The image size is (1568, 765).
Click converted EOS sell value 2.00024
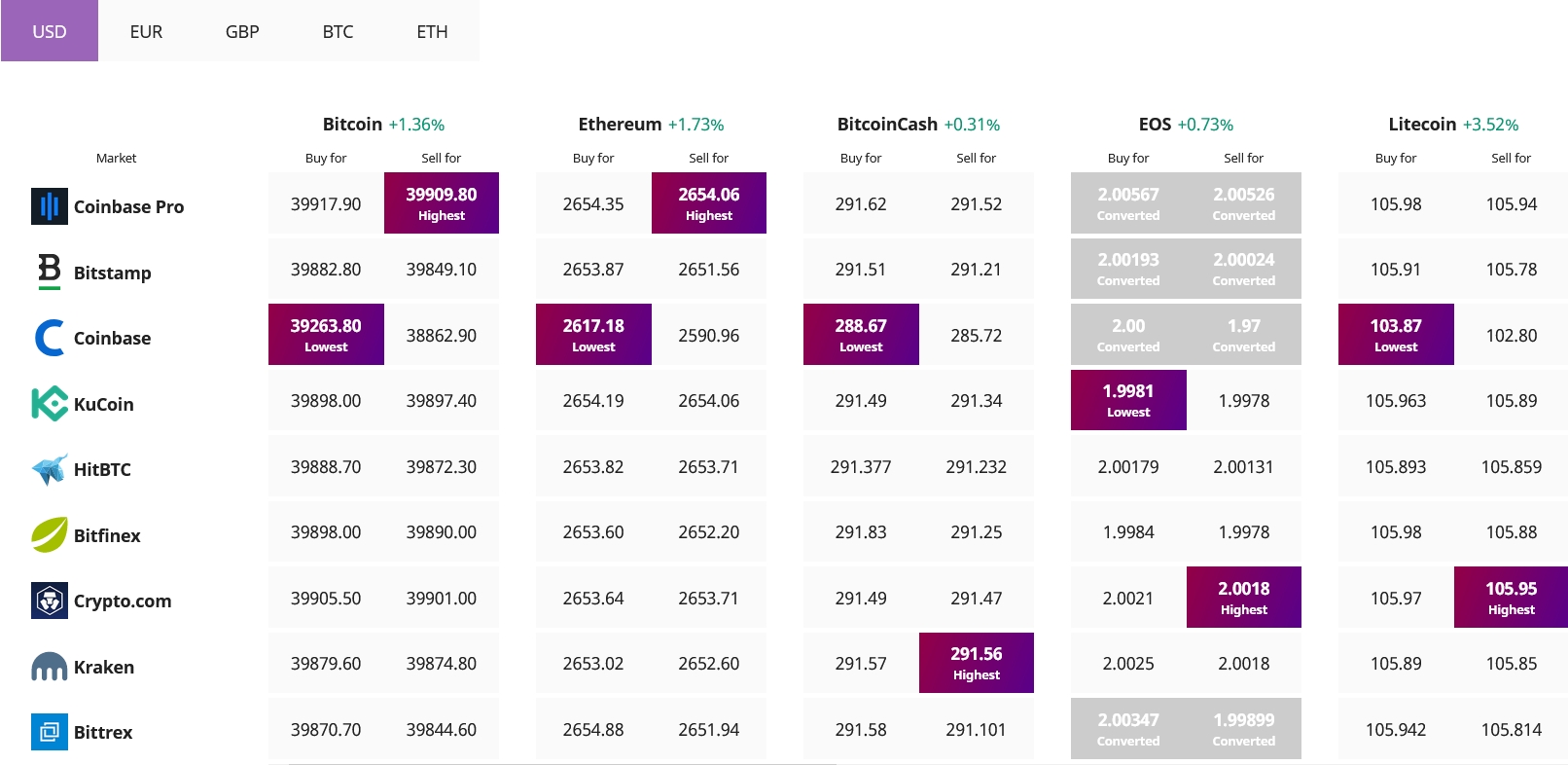tap(1244, 269)
